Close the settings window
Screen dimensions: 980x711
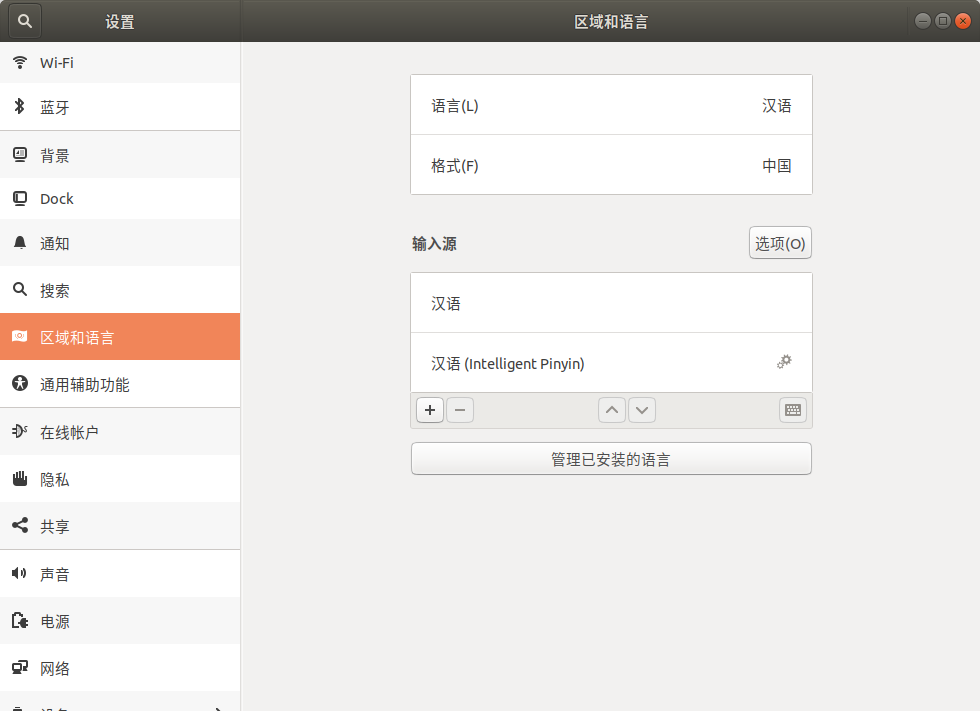[963, 21]
